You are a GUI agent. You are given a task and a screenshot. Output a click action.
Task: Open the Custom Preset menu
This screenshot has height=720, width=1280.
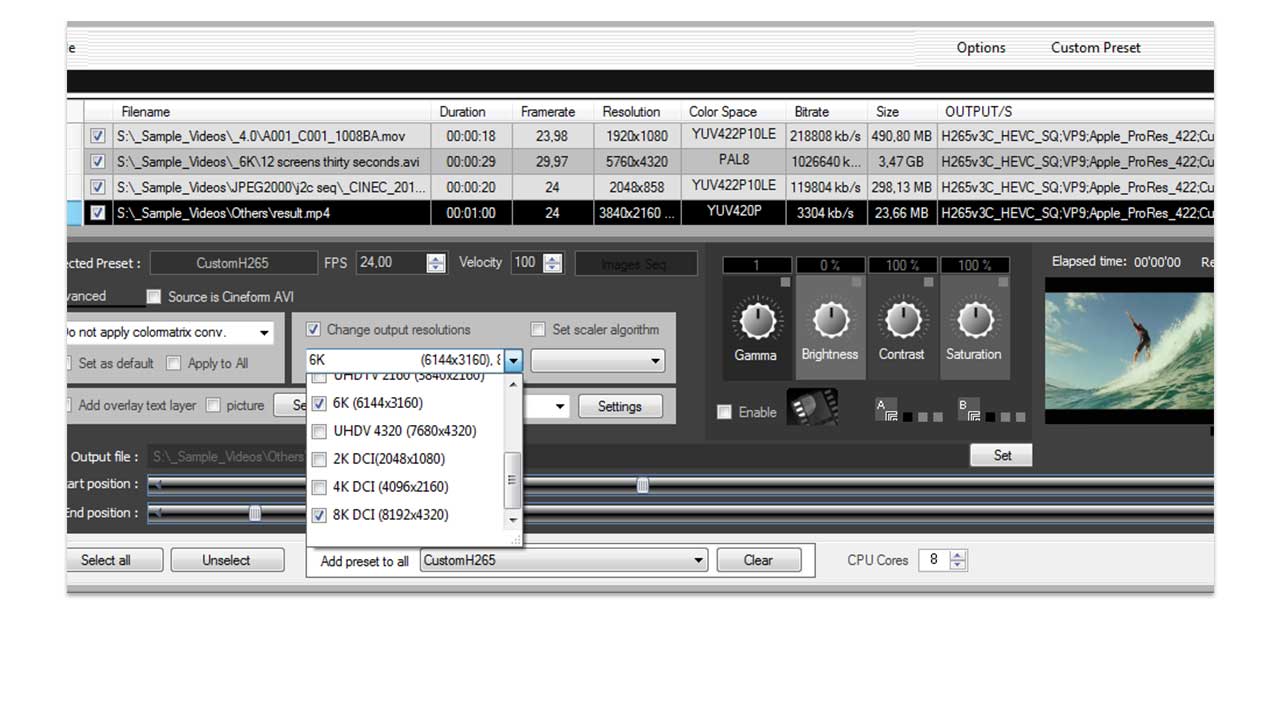pyautogui.click(x=1095, y=48)
